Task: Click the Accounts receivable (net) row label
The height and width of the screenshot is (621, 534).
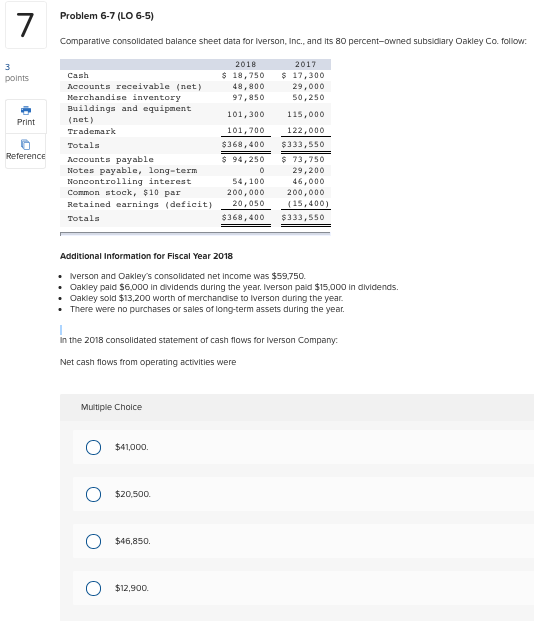Action: point(135,86)
